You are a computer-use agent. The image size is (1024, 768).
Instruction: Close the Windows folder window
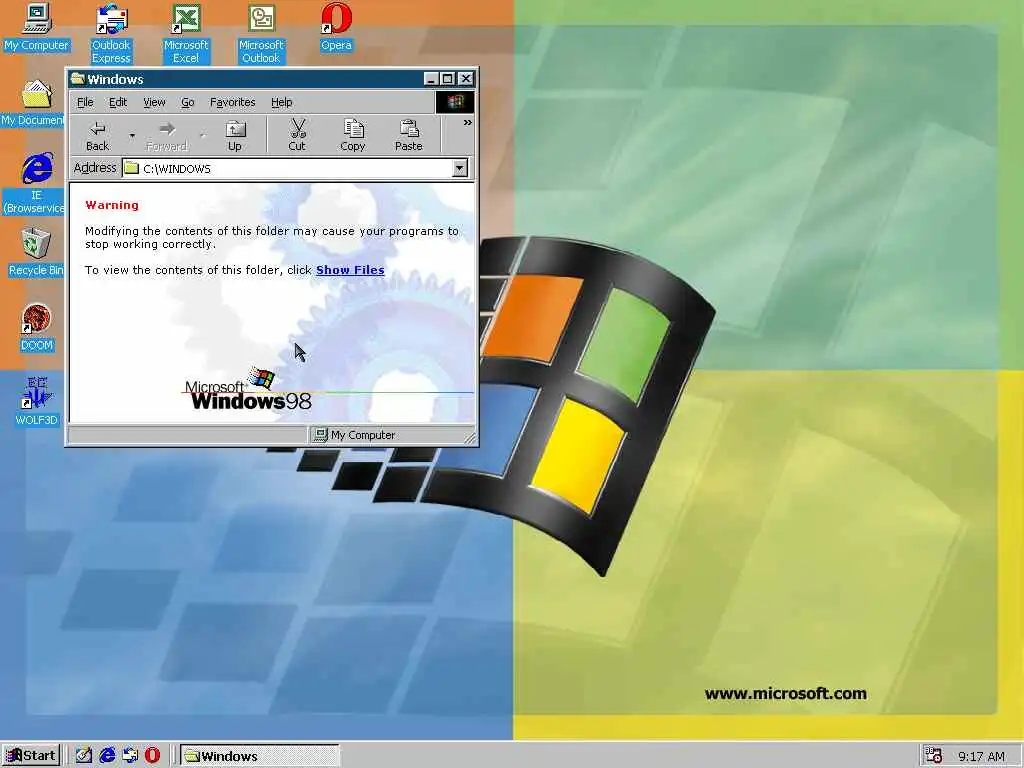click(466, 79)
